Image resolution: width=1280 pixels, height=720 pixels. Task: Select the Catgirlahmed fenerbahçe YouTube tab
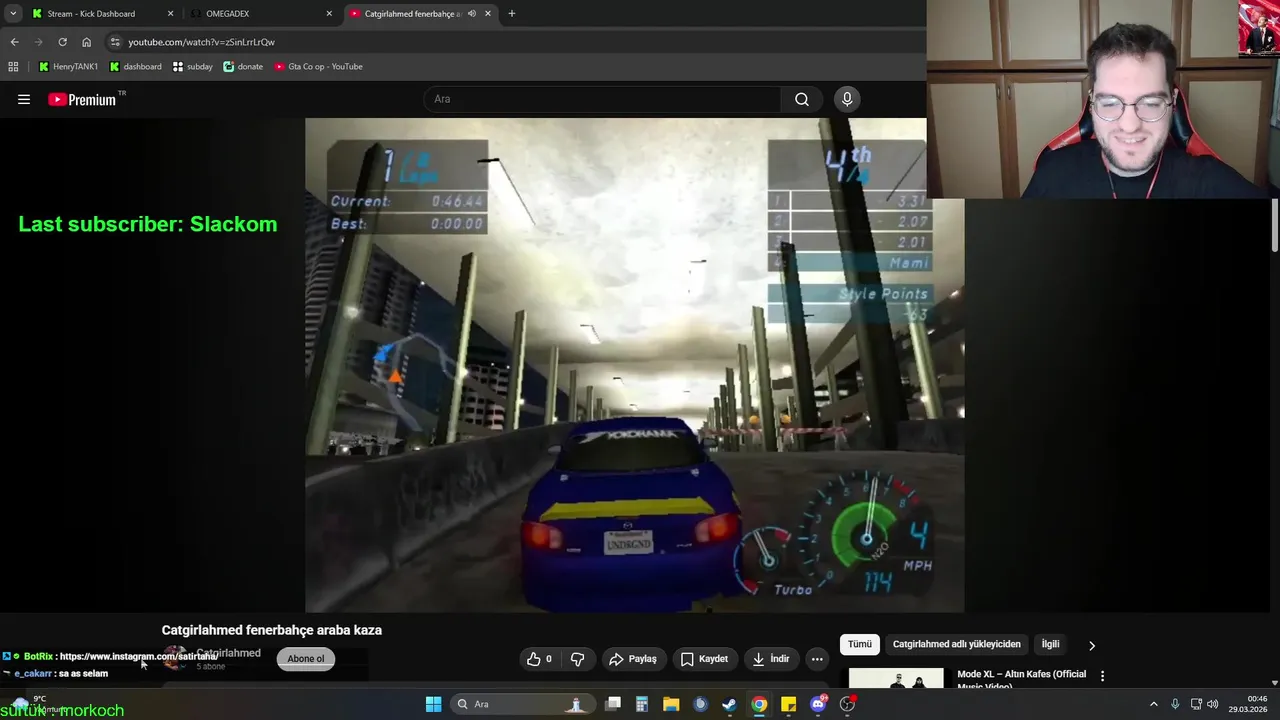point(412,14)
